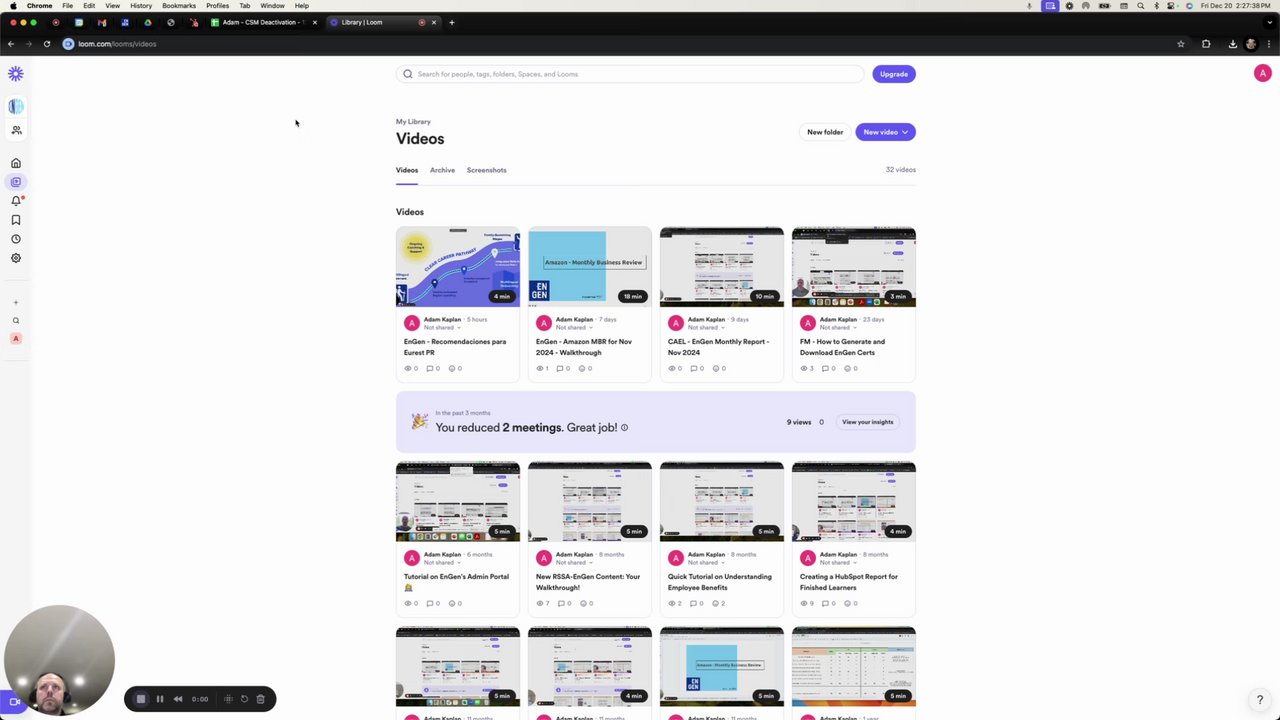Open the red A space in sidebar

pos(16,339)
